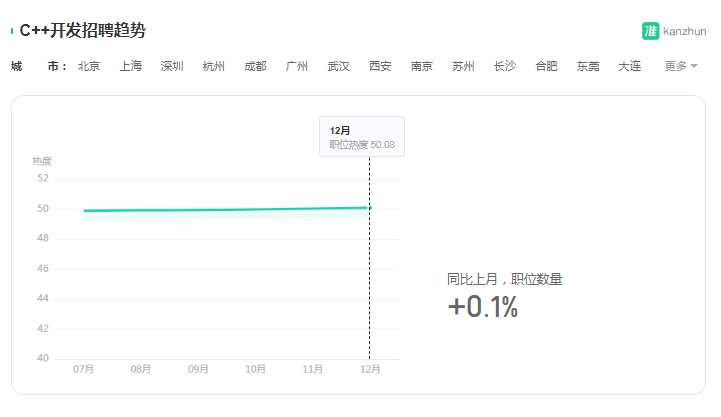The width and height of the screenshot is (721, 417).
Task: Show 大连 hiring trend
Action: pyautogui.click(x=629, y=66)
